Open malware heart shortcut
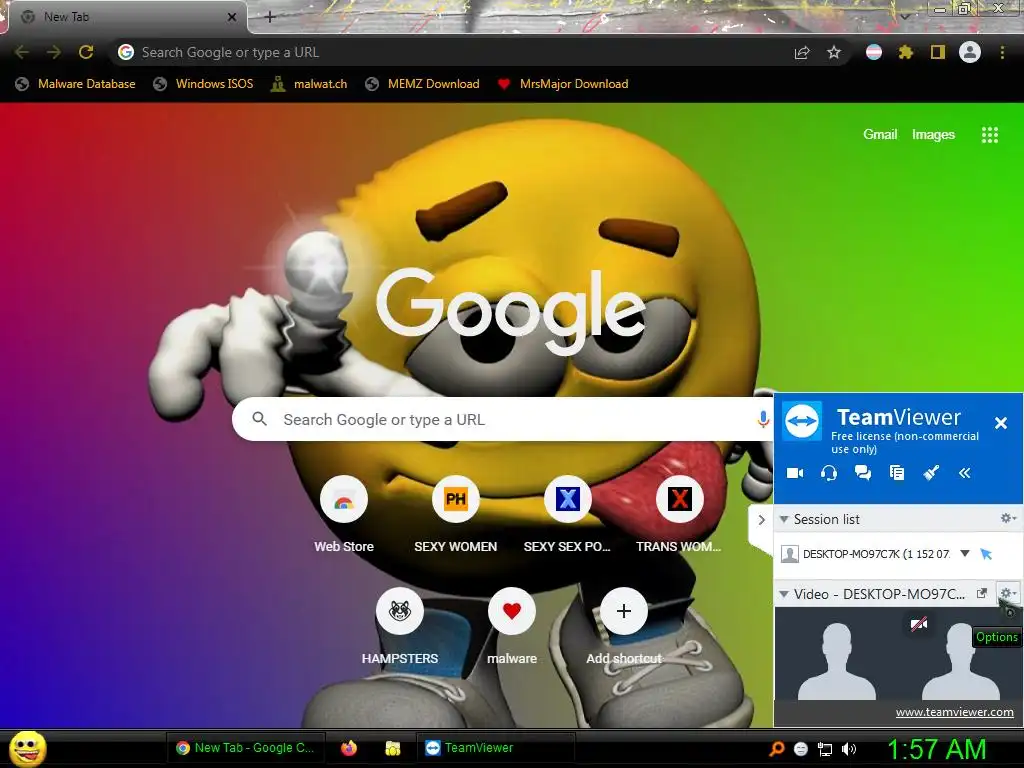 (x=512, y=627)
